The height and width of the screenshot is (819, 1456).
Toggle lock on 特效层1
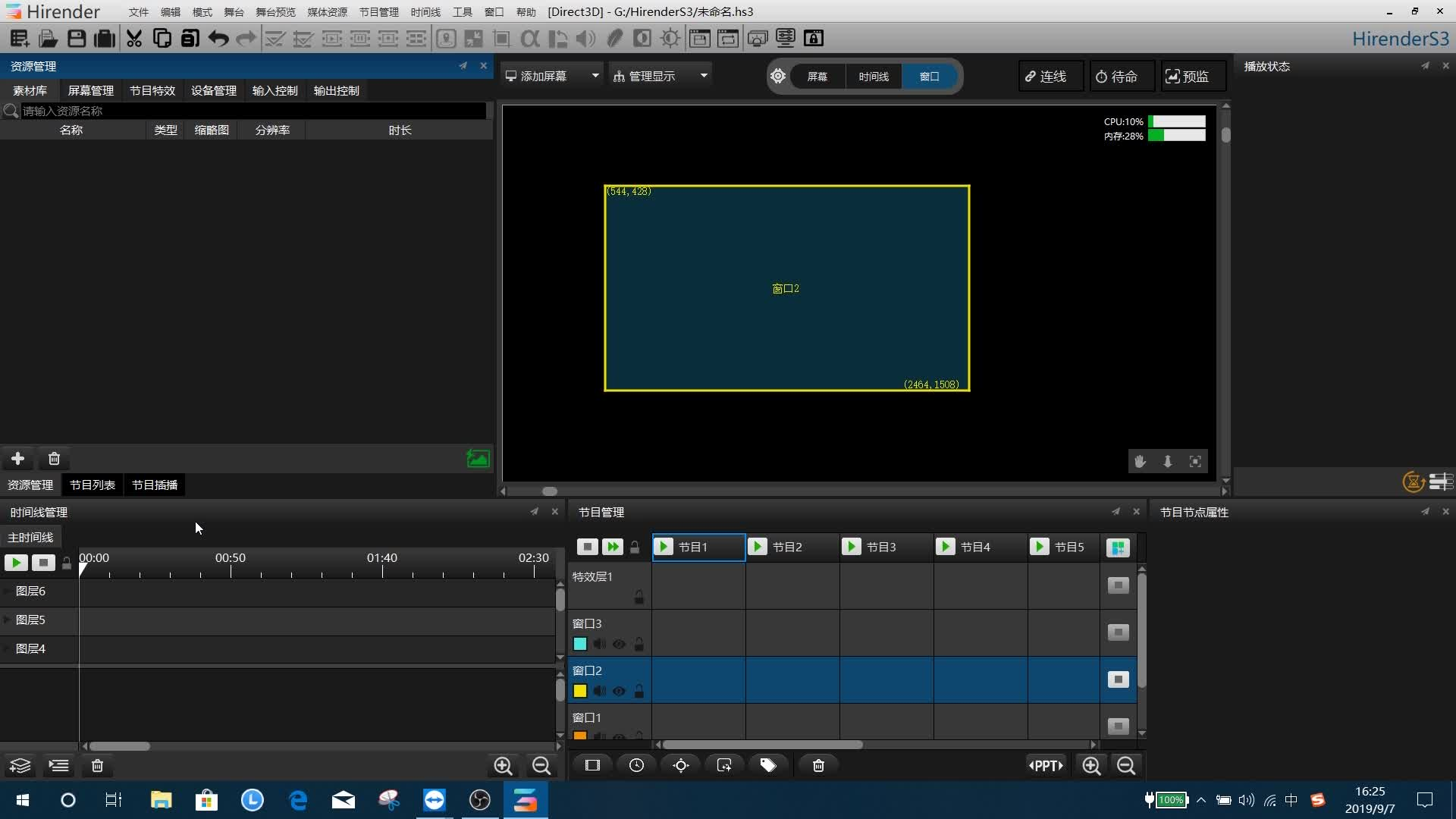pos(639,598)
